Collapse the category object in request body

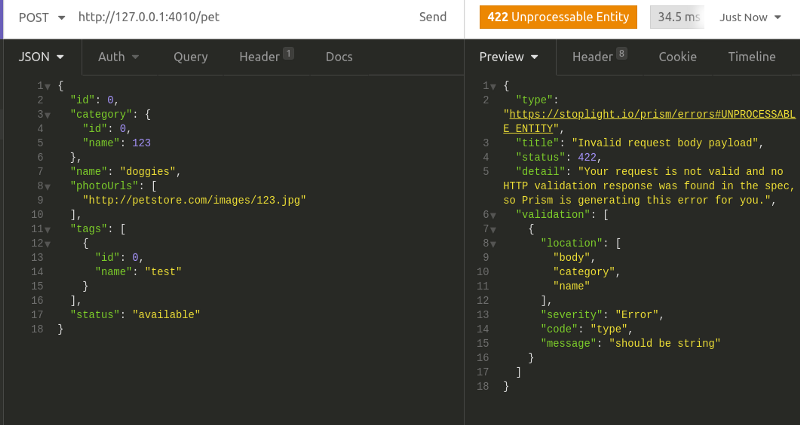point(48,115)
